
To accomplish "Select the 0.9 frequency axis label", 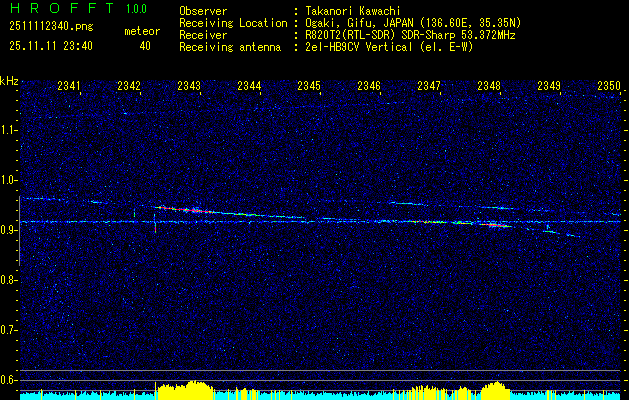I will [9, 230].
